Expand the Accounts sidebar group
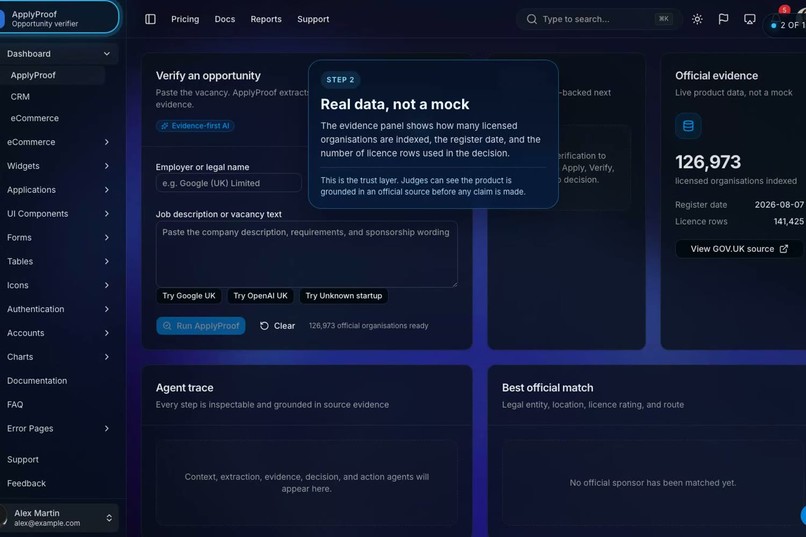806x537 pixels. (59, 333)
